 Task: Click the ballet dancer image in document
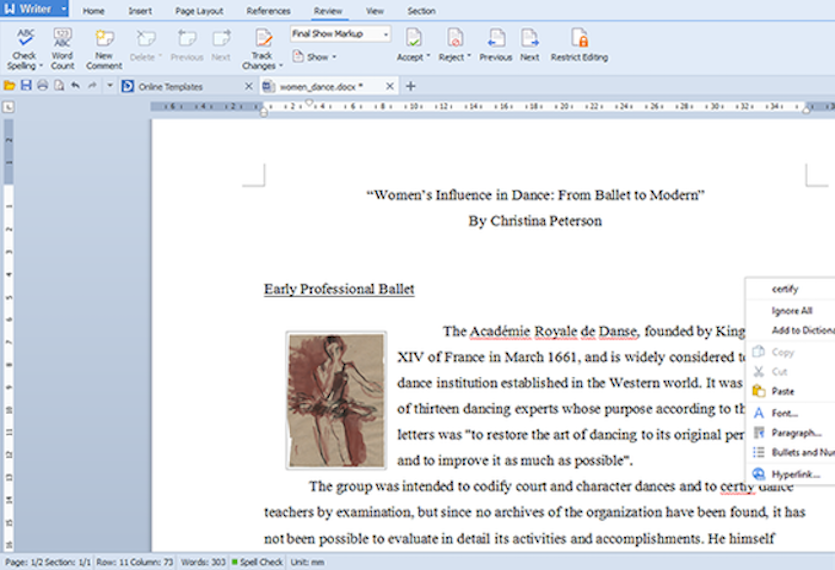point(336,400)
